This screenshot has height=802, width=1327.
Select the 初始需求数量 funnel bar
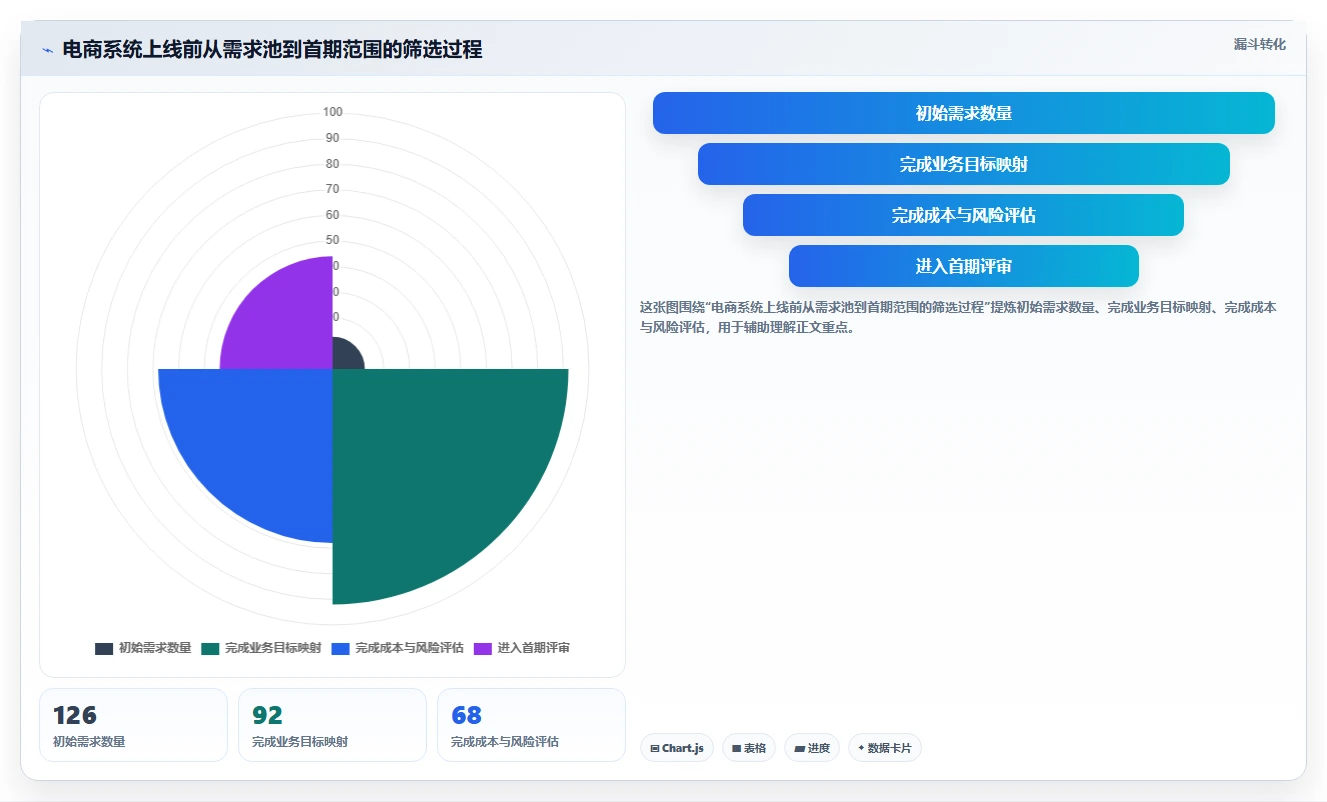point(964,113)
